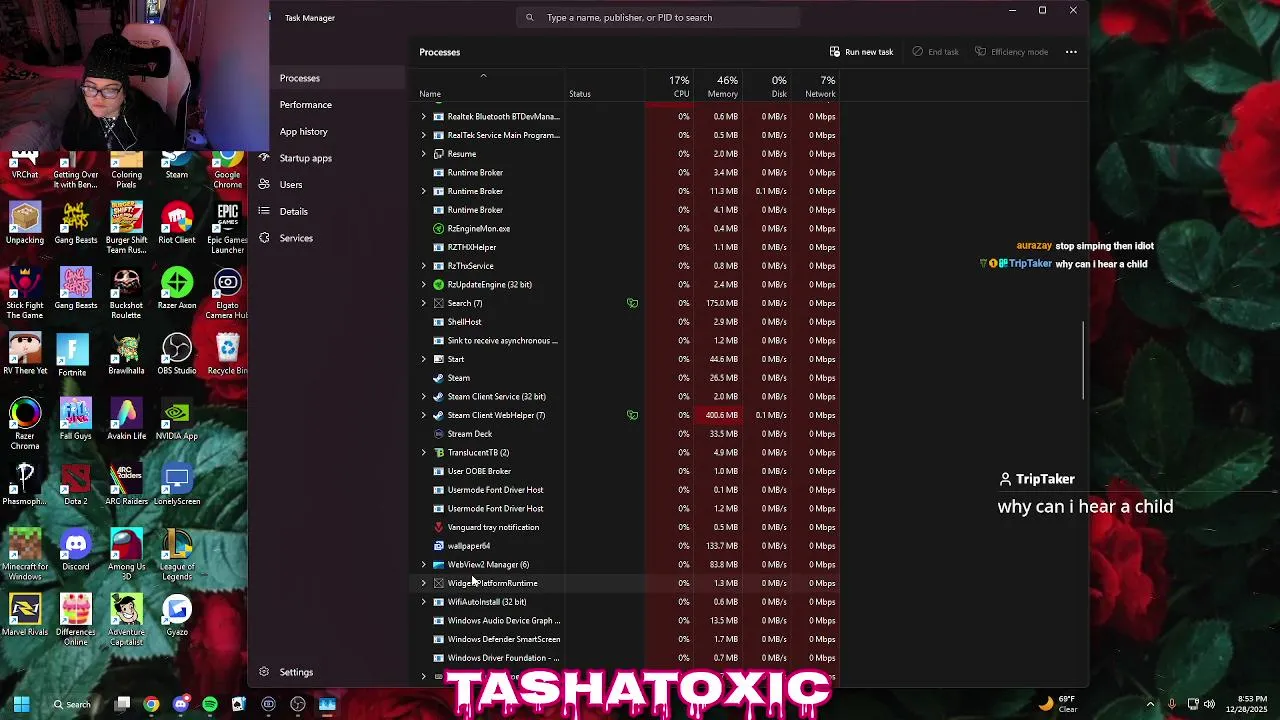The height and width of the screenshot is (720, 1280).
Task: Open the OBS Studio desktop icon
Action: click(177, 354)
